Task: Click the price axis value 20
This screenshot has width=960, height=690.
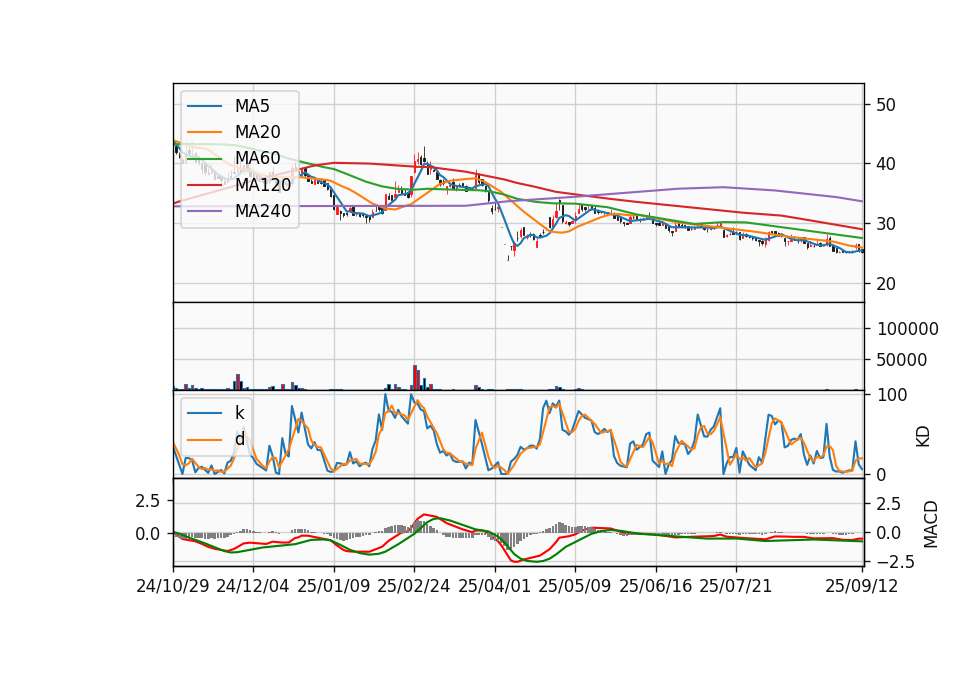Action: point(885,284)
